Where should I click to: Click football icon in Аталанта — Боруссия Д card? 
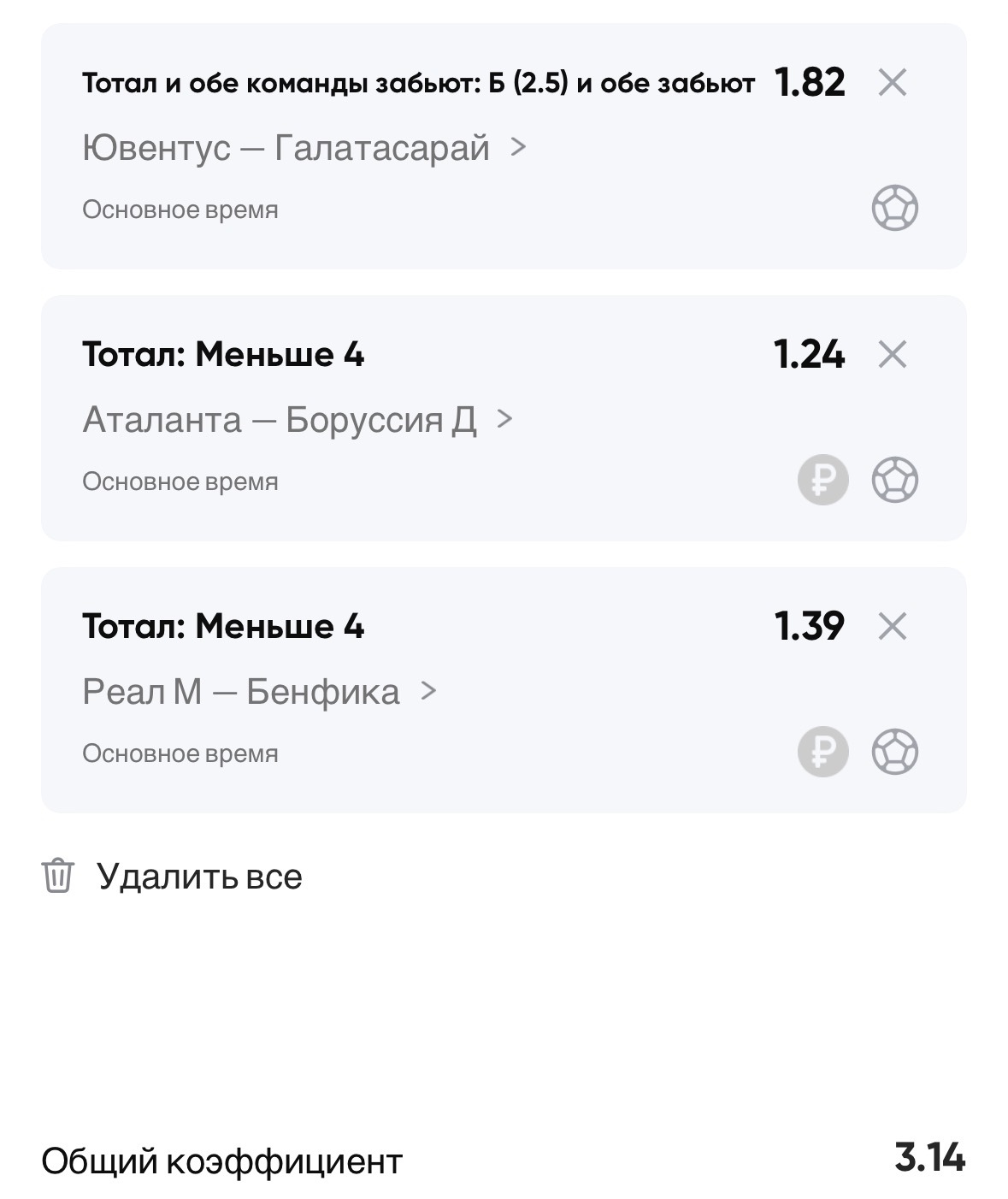tap(894, 480)
